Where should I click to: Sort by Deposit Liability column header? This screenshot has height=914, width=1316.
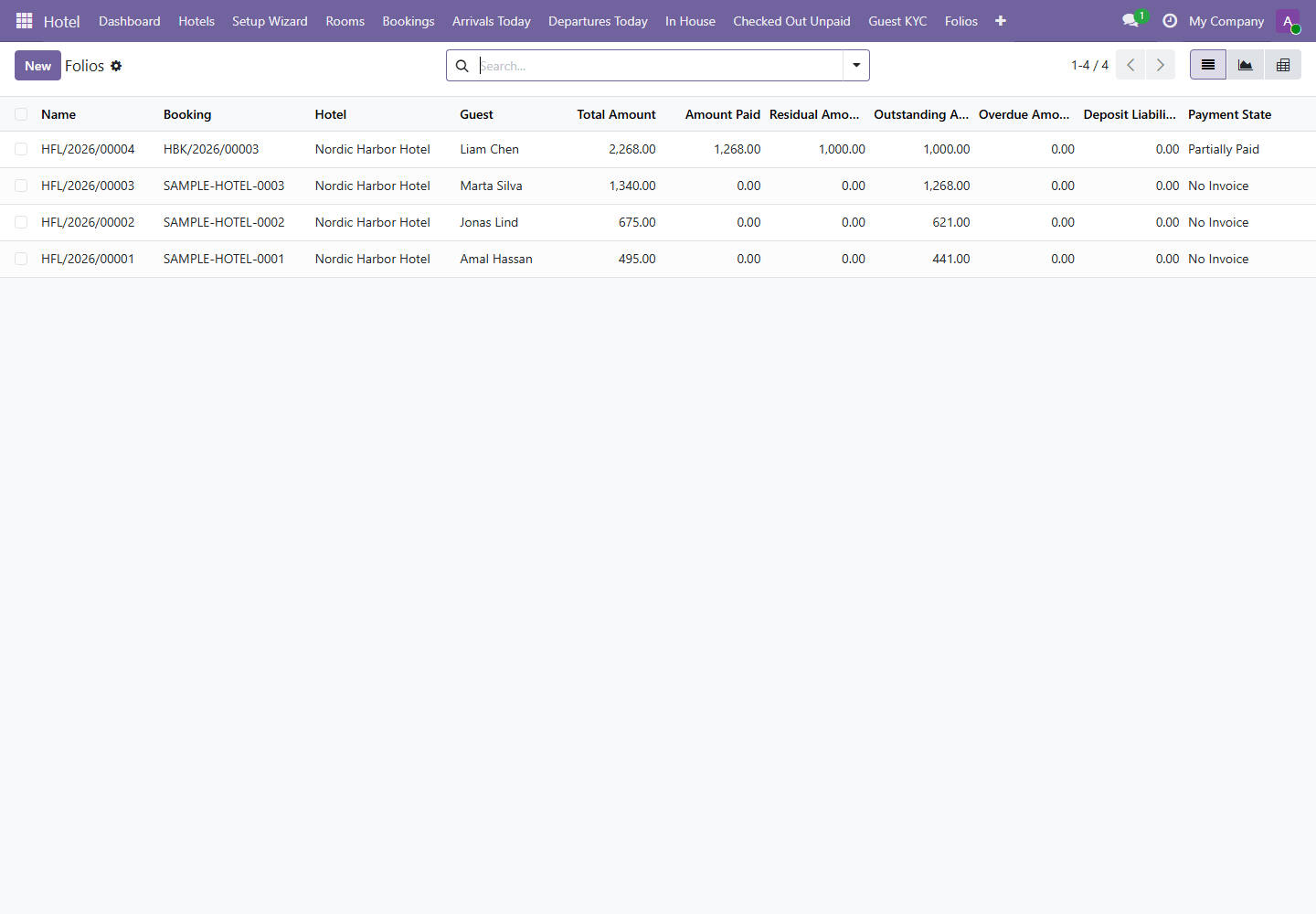coord(1130,114)
